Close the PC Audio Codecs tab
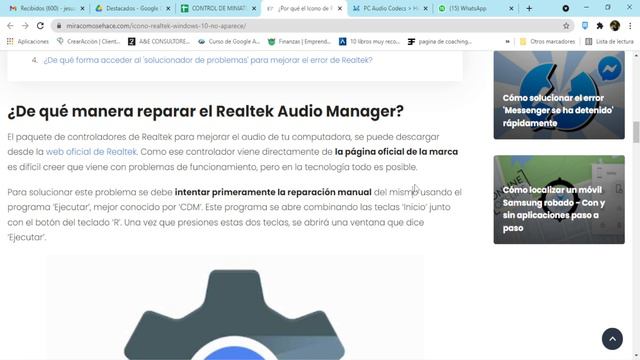 [425, 8]
